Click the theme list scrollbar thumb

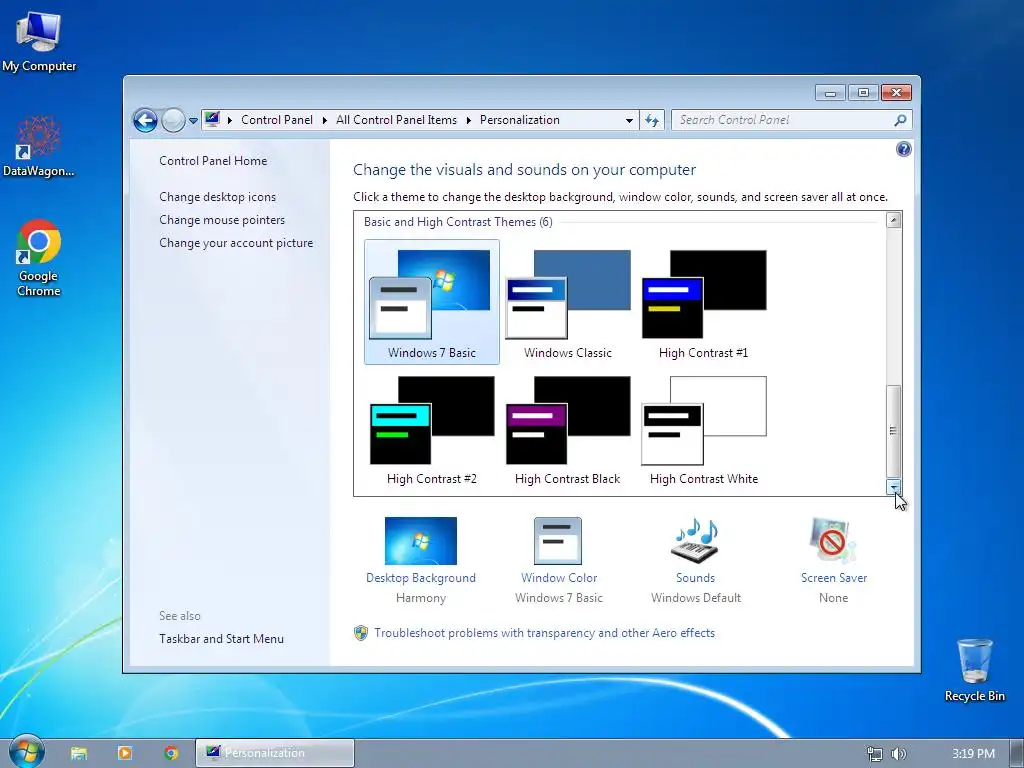tap(894, 431)
